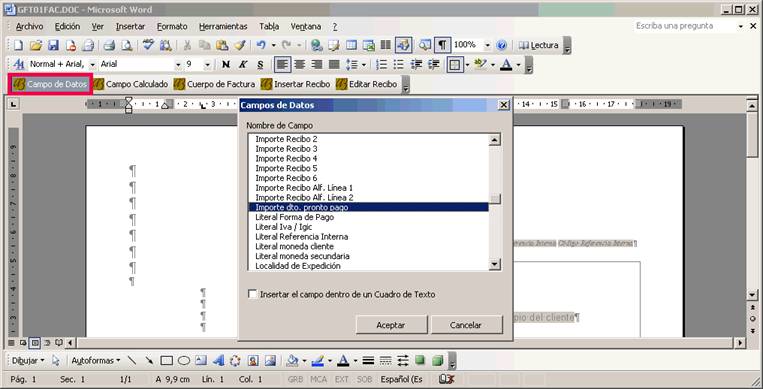Open the Autoformas menu
Screen dimensions: 763x389
[x=96, y=361]
